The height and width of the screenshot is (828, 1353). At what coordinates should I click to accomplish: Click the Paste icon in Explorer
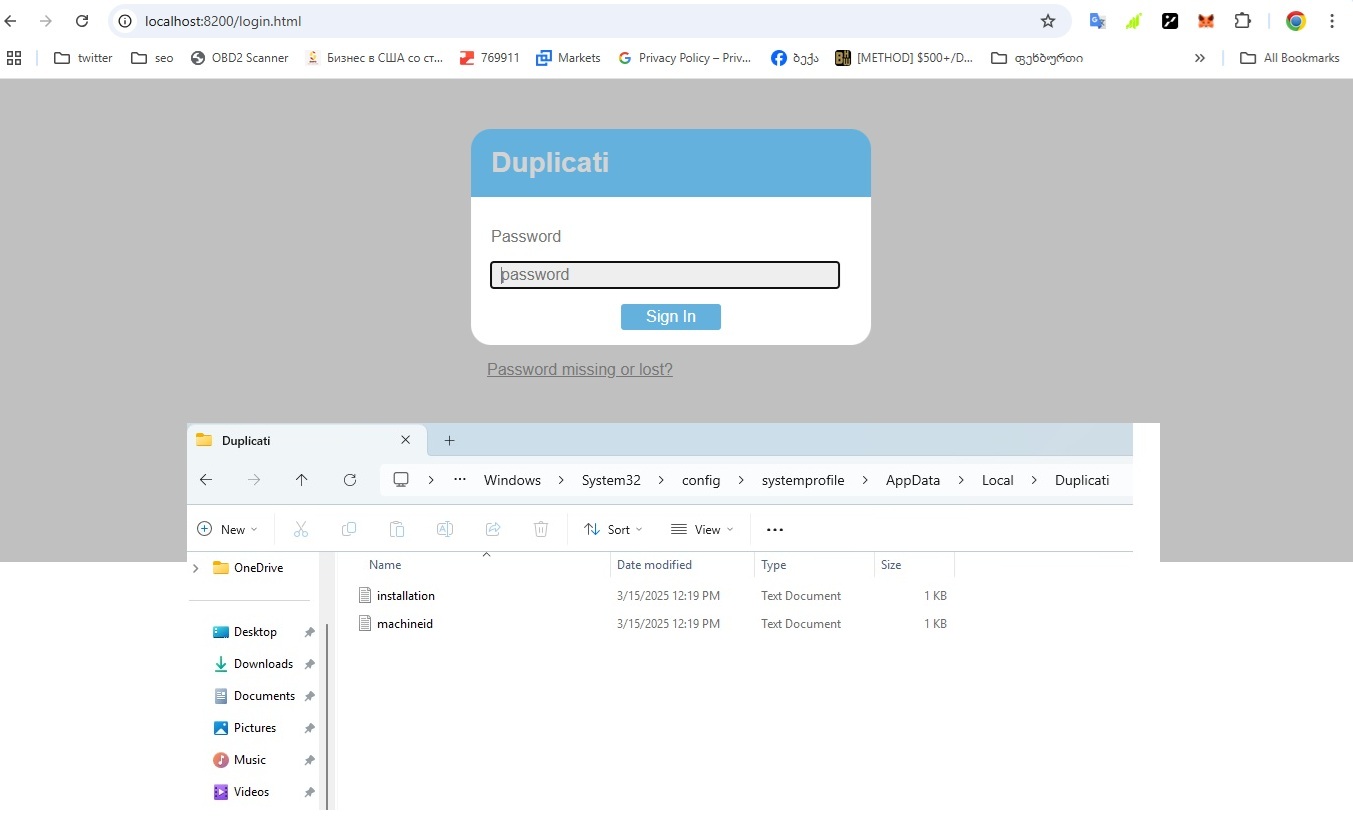point(397,529)
